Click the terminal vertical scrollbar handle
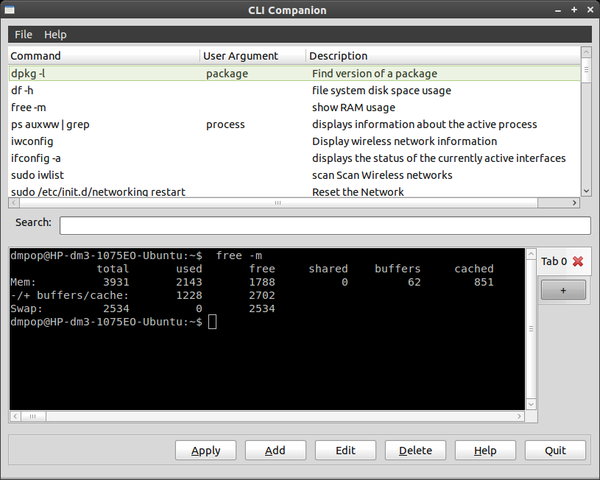The image size is (600, 480). [531, 329]
